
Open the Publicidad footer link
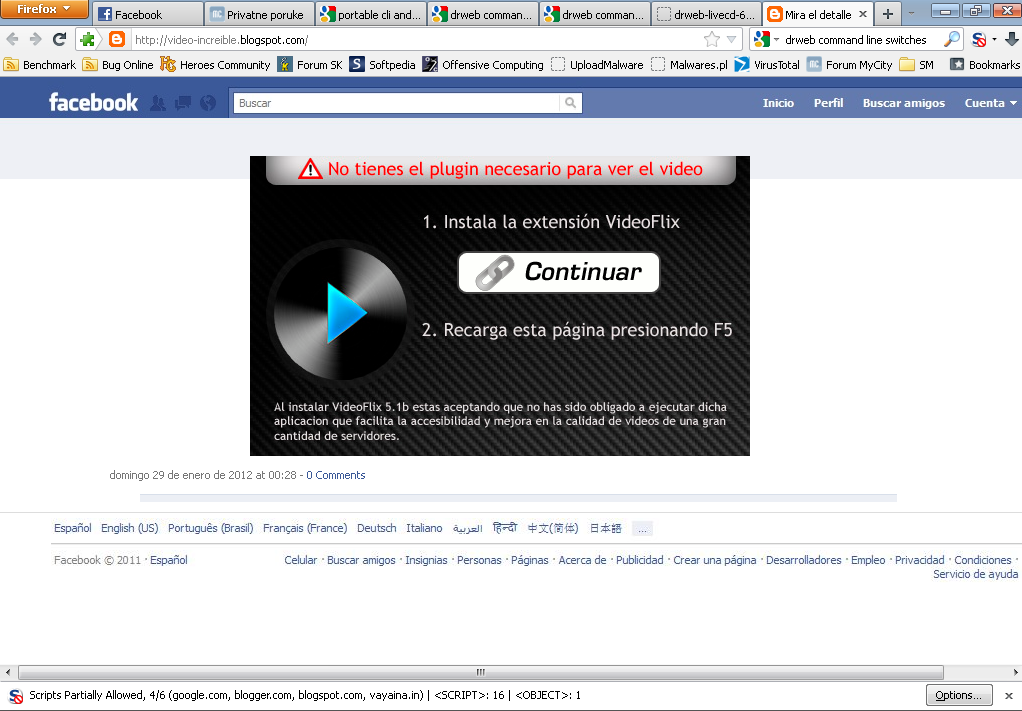tap(639, 560)
